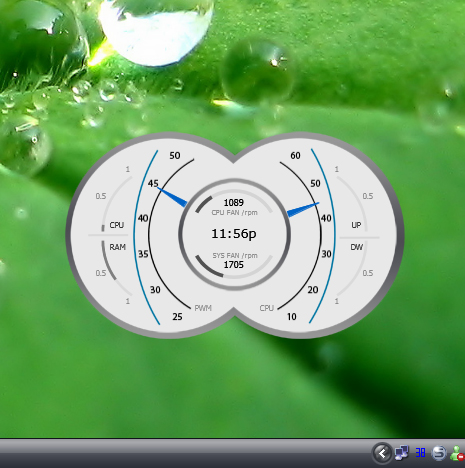Click the blue needle on the CPU temperature gauge
Screen dimensions: 465x468
tap(303, 210)
